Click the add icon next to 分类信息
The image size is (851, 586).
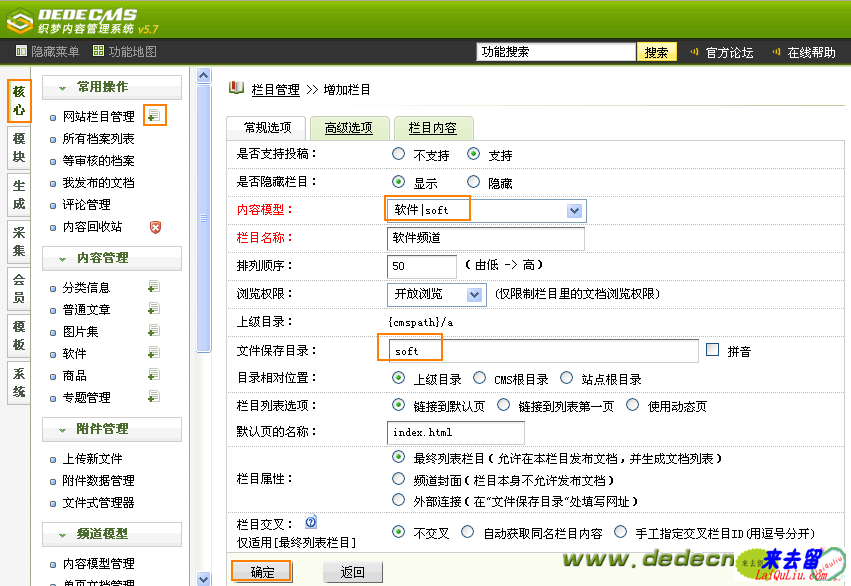coord(154,288)
